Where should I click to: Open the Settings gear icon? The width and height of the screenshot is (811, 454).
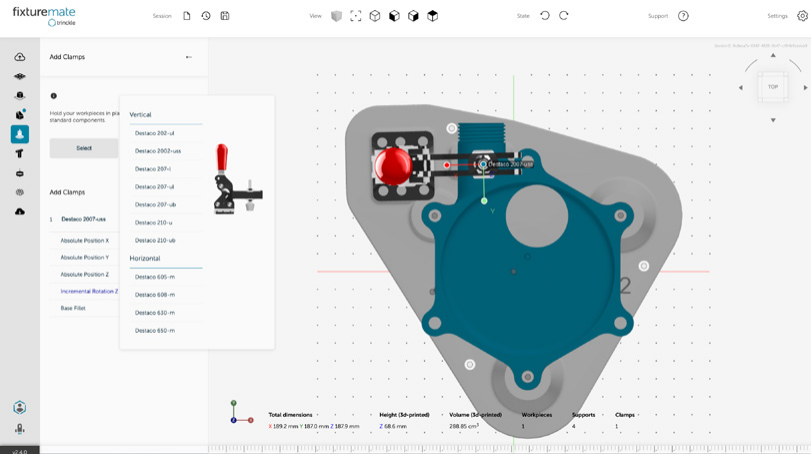click(x=802, y=16)
